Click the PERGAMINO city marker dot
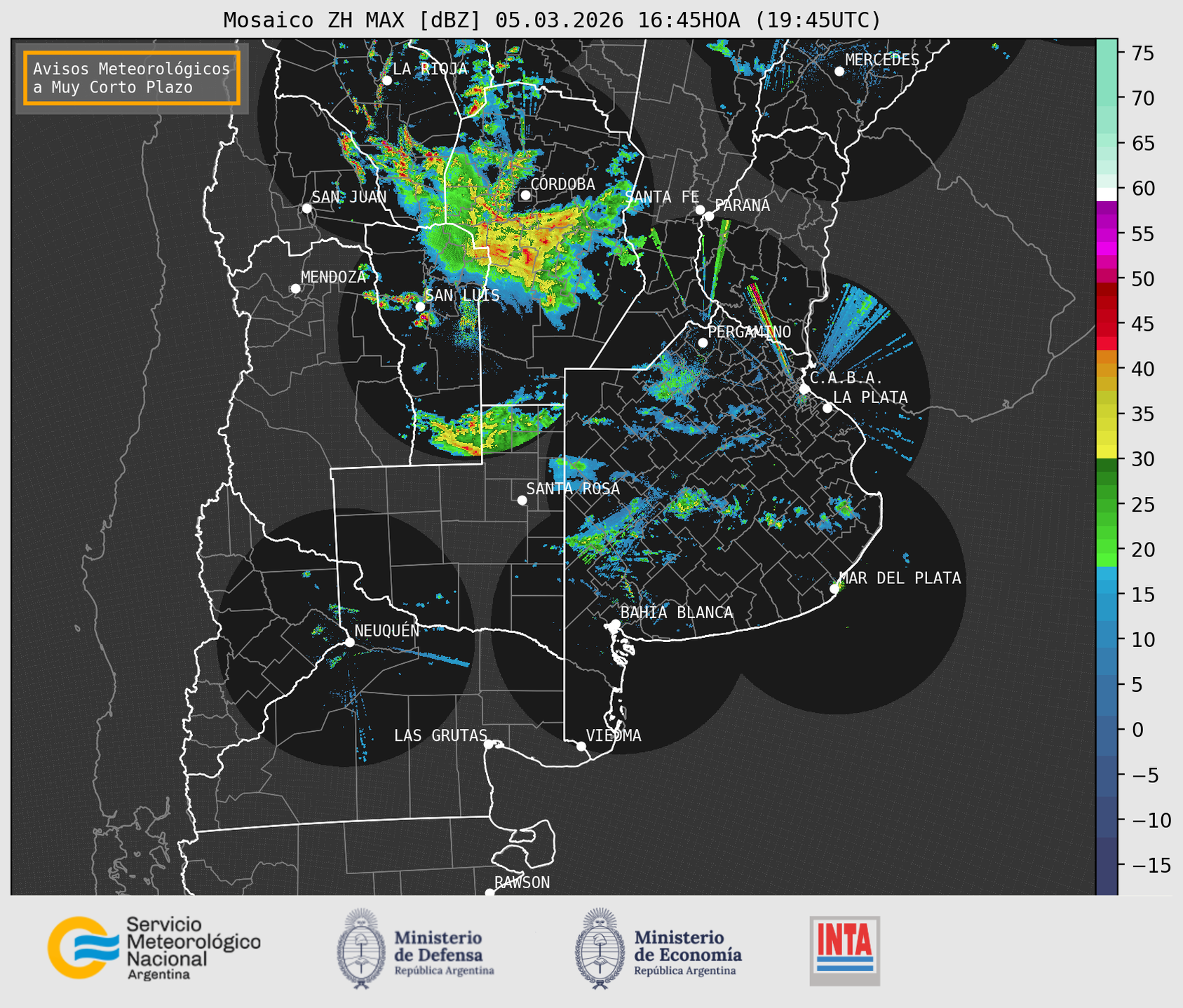 click(703, 343)
